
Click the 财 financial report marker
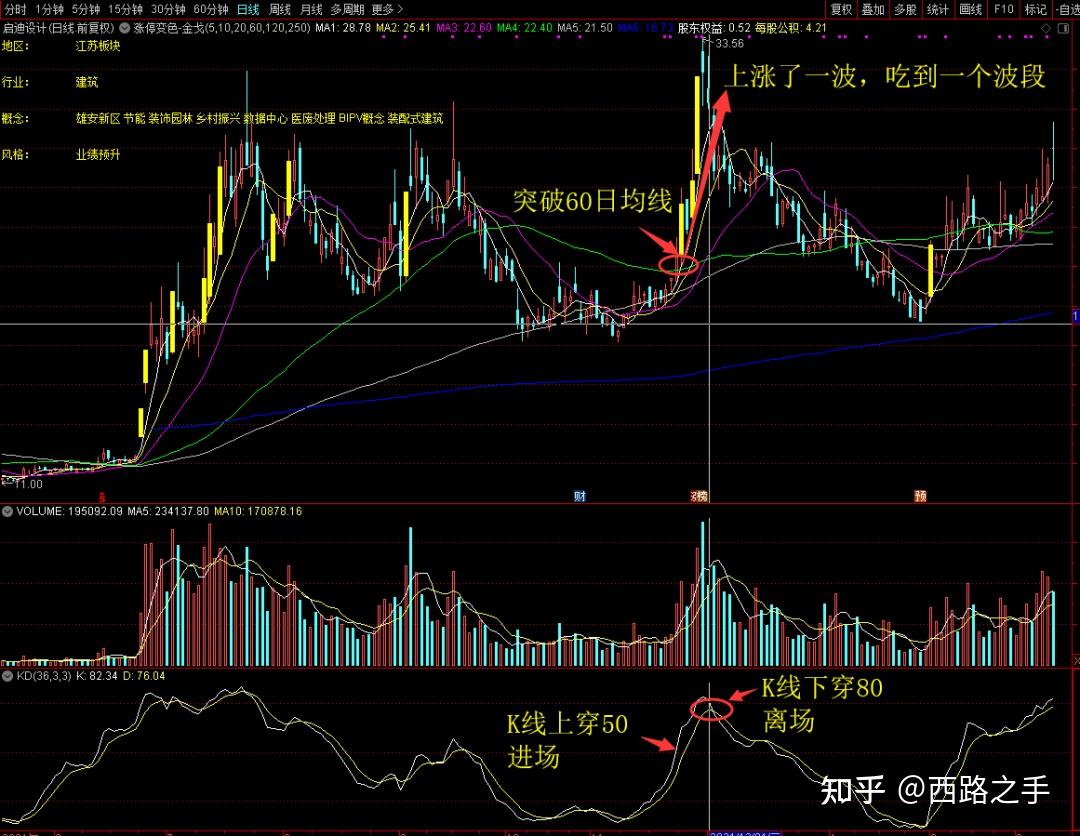(579, 496)
